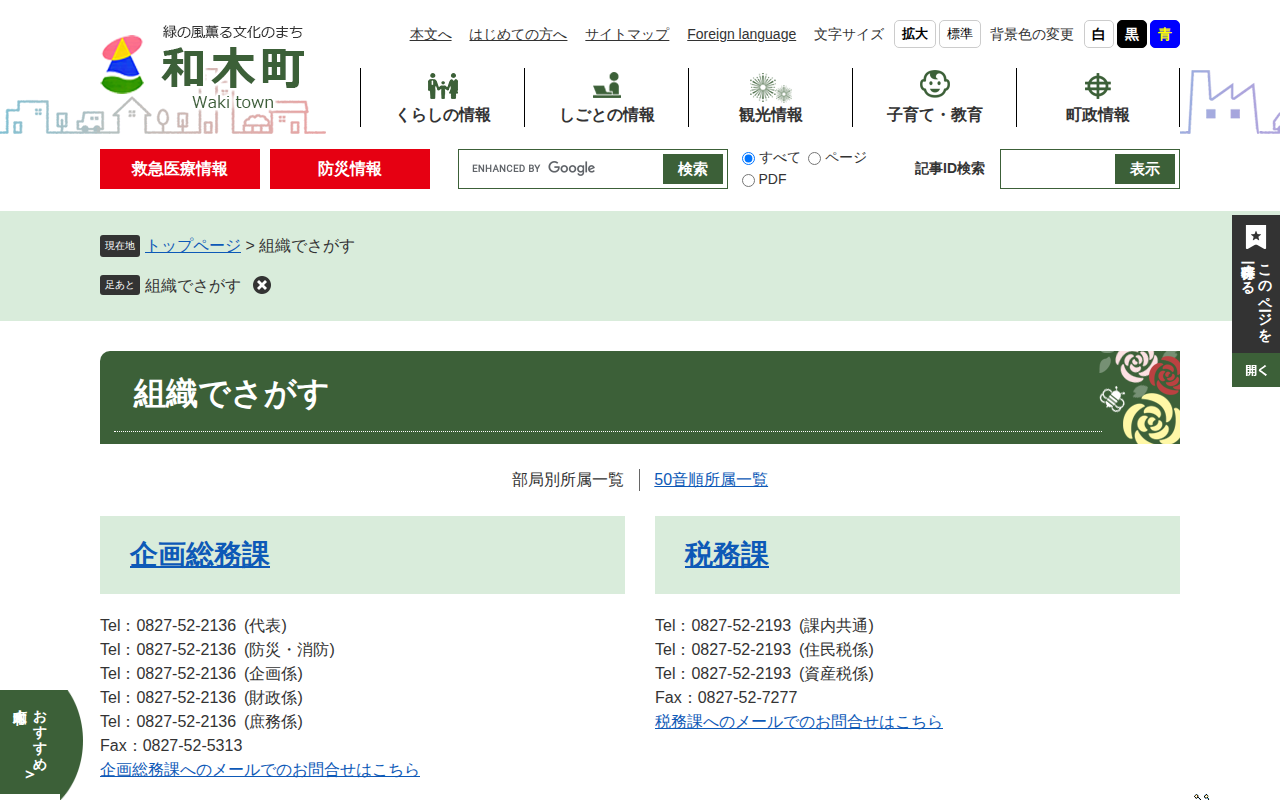Screen dimensions: 1280x800
Task: Click the 住民税係 phone number line
Action: click(x=764, y=650)
